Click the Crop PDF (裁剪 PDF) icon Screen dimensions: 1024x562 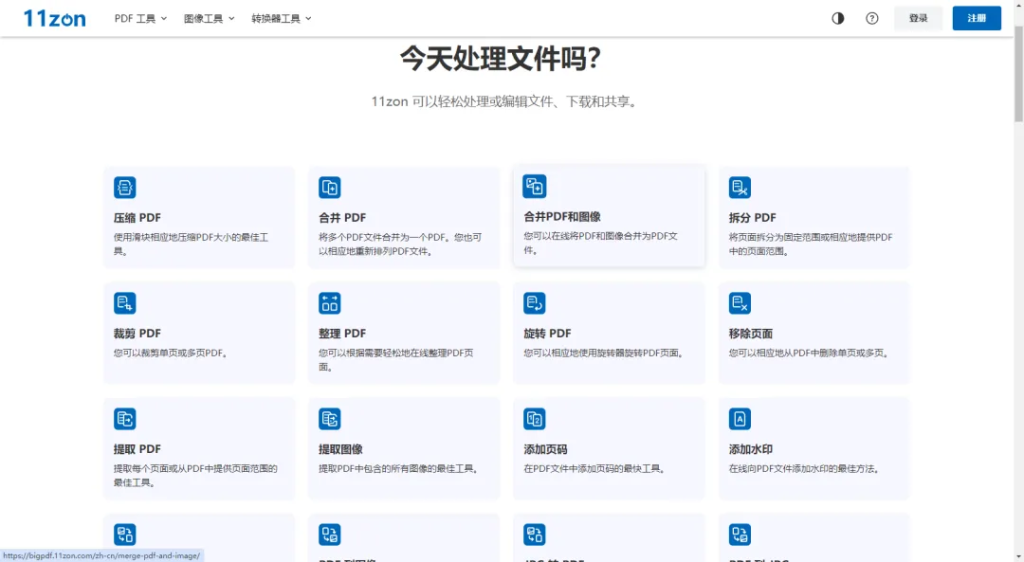(x=125, y=303)
